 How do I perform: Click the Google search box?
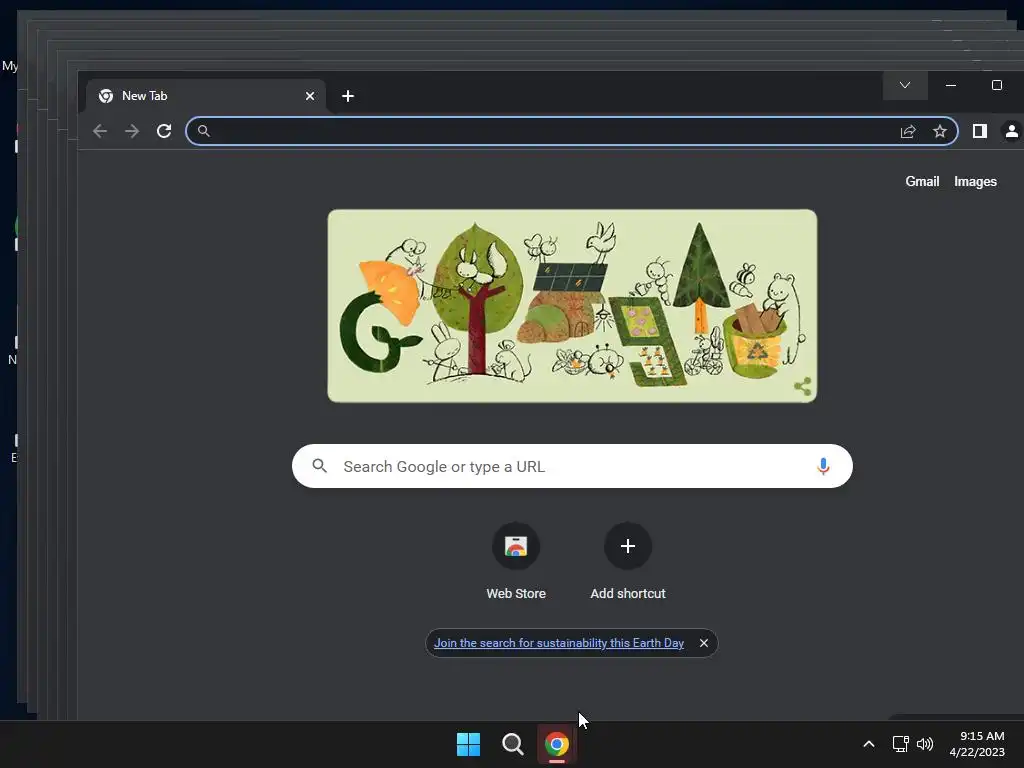tap(572, 466)
